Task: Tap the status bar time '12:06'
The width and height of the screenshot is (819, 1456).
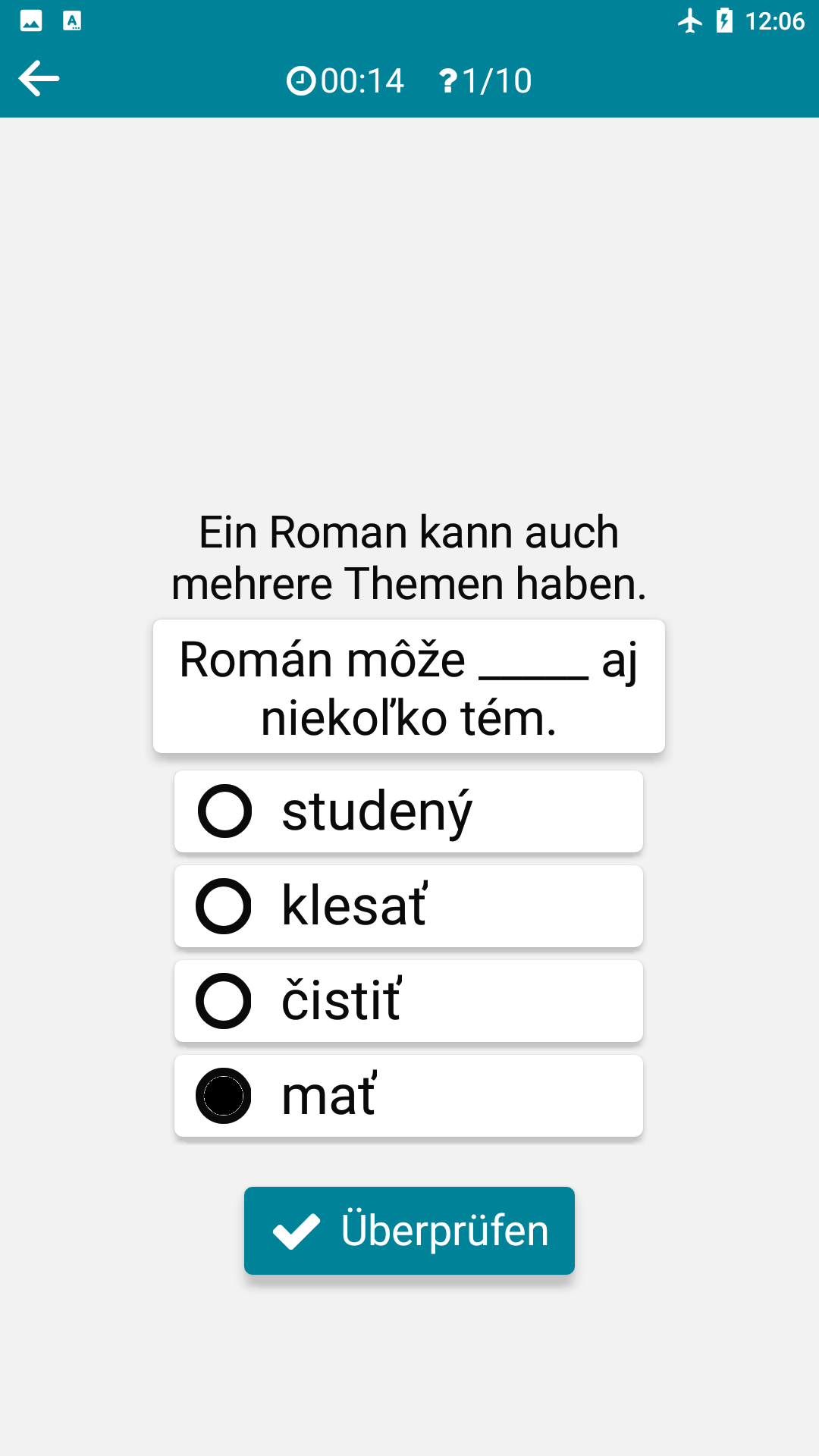Action: [774, 20]
